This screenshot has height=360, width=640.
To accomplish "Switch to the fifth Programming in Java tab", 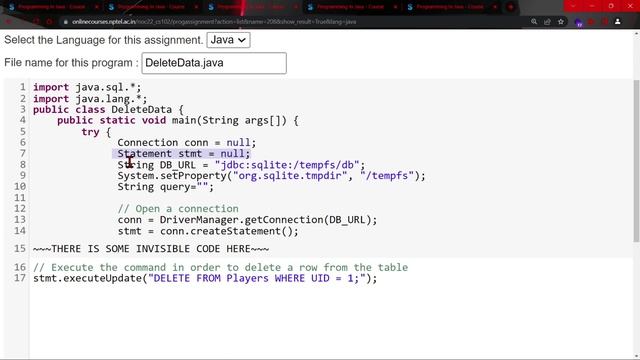I will pyautogui.click(x=450, y=7).
